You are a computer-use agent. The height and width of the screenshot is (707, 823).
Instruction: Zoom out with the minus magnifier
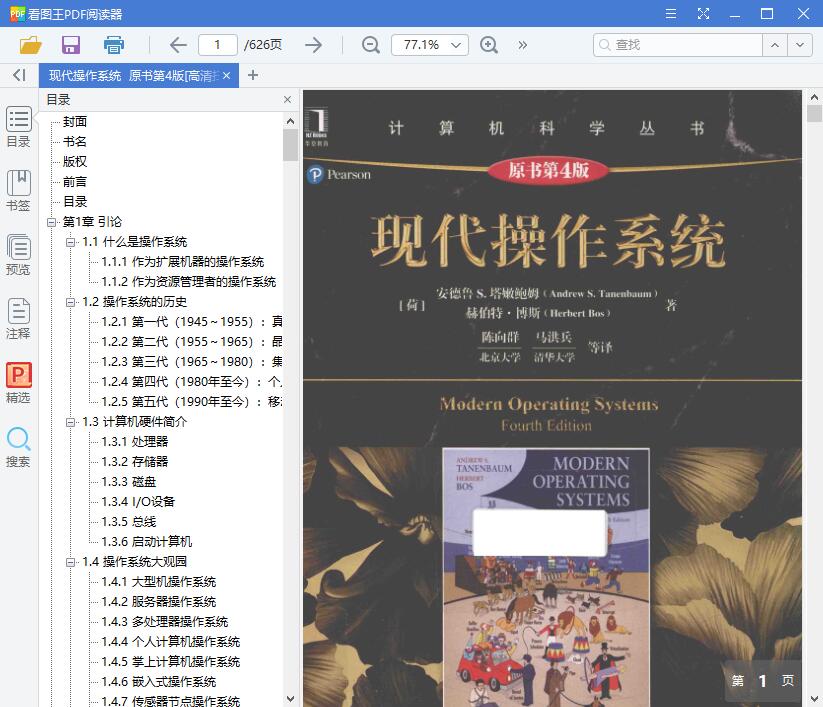371,45
